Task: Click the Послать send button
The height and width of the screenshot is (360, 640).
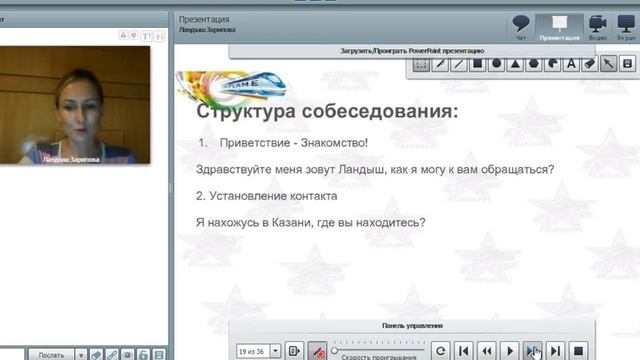Action: pyautogui.click(x=51, y=355)
